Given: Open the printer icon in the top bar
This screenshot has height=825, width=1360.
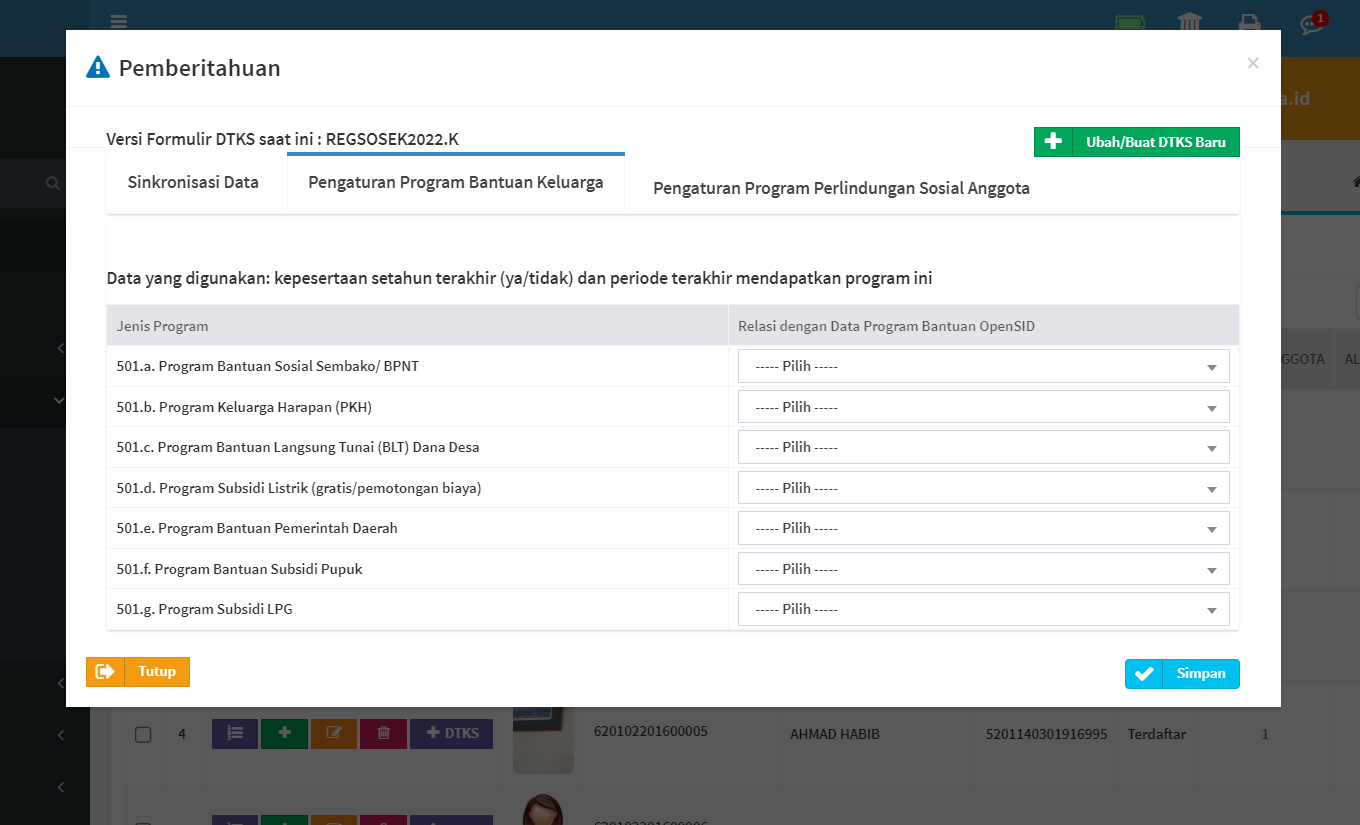Looking at the screenshot, I should [x=1248, y=23].
